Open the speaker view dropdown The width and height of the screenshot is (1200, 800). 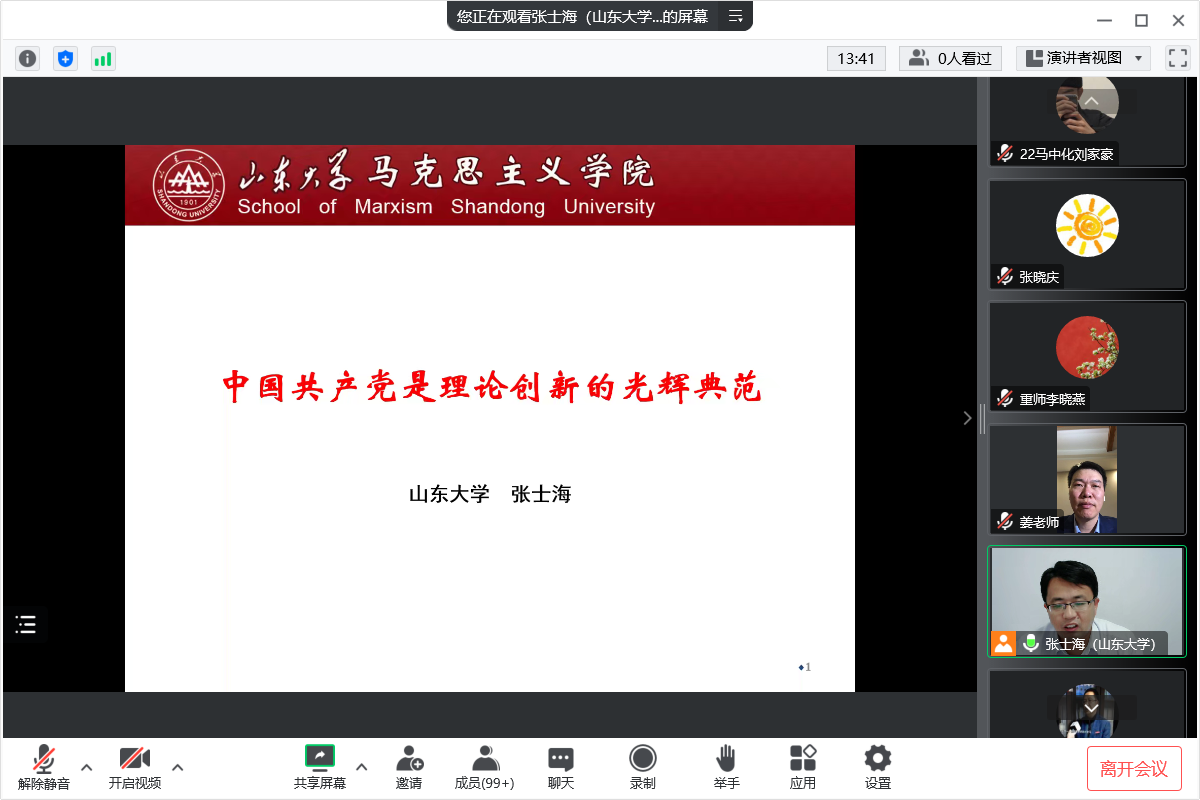(x=1083, y=59)
